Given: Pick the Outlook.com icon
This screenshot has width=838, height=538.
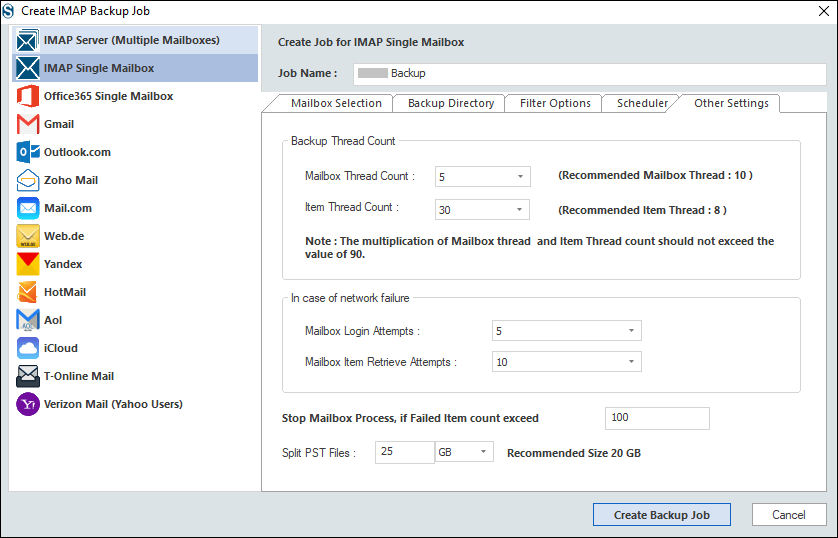Looking at the screenshot, I should tap(27, 152).
